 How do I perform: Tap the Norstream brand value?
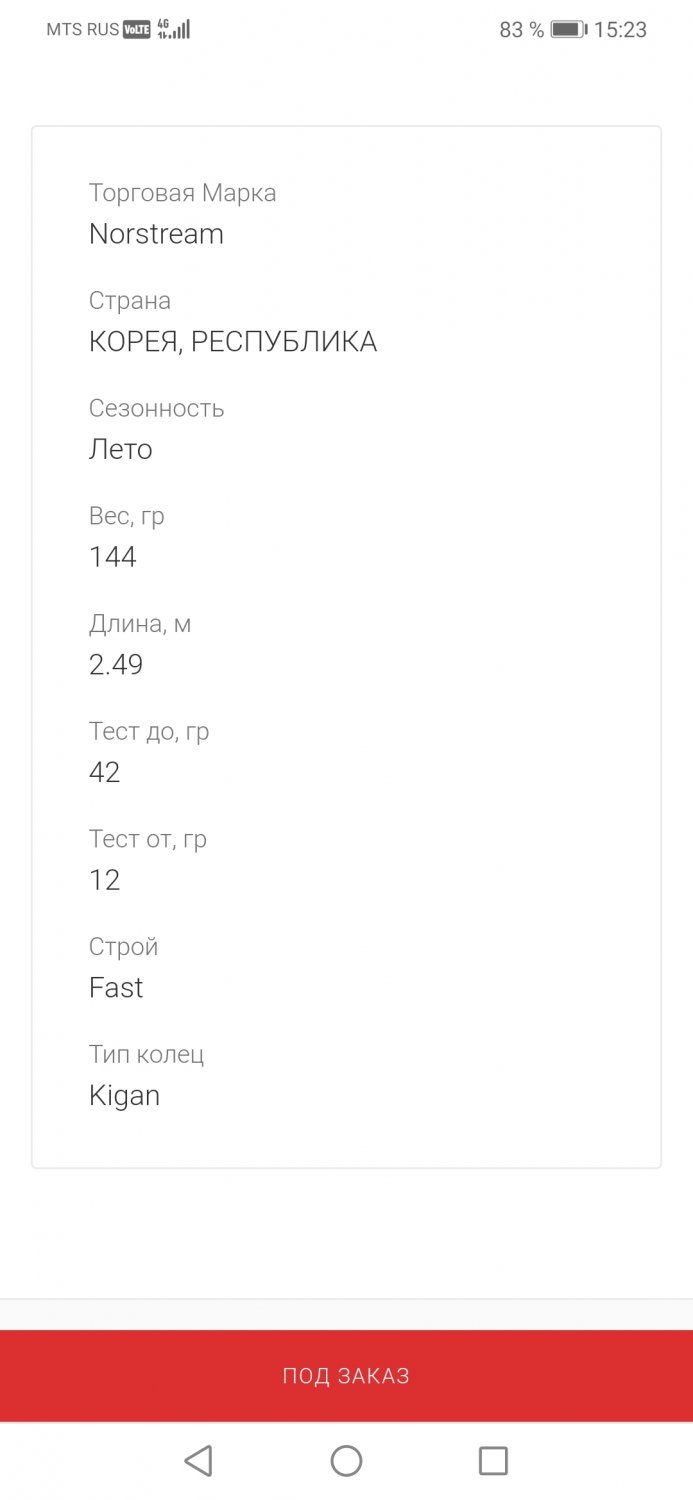click(156, 234)
